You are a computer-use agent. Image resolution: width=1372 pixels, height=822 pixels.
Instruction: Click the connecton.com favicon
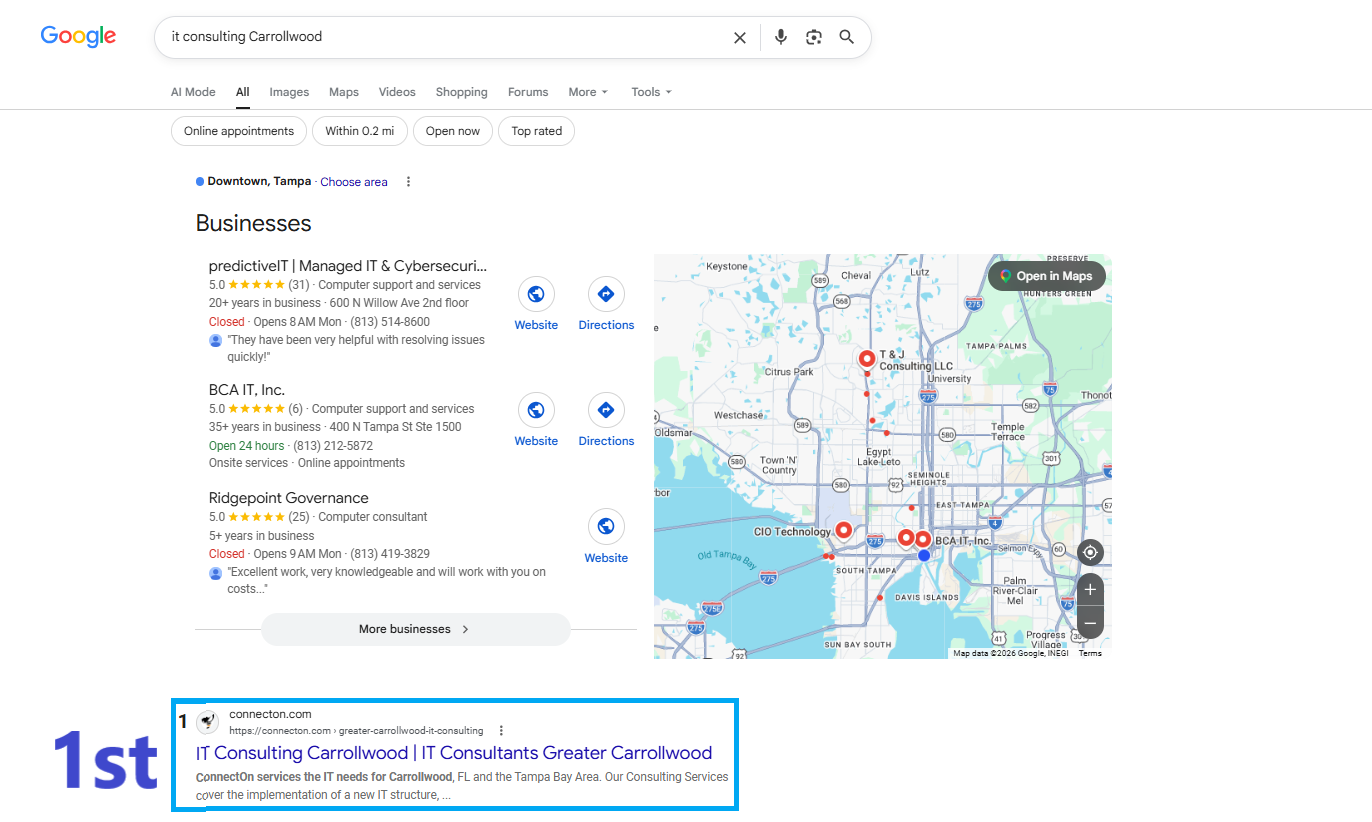pyautogui.click(x=208, y=722)
